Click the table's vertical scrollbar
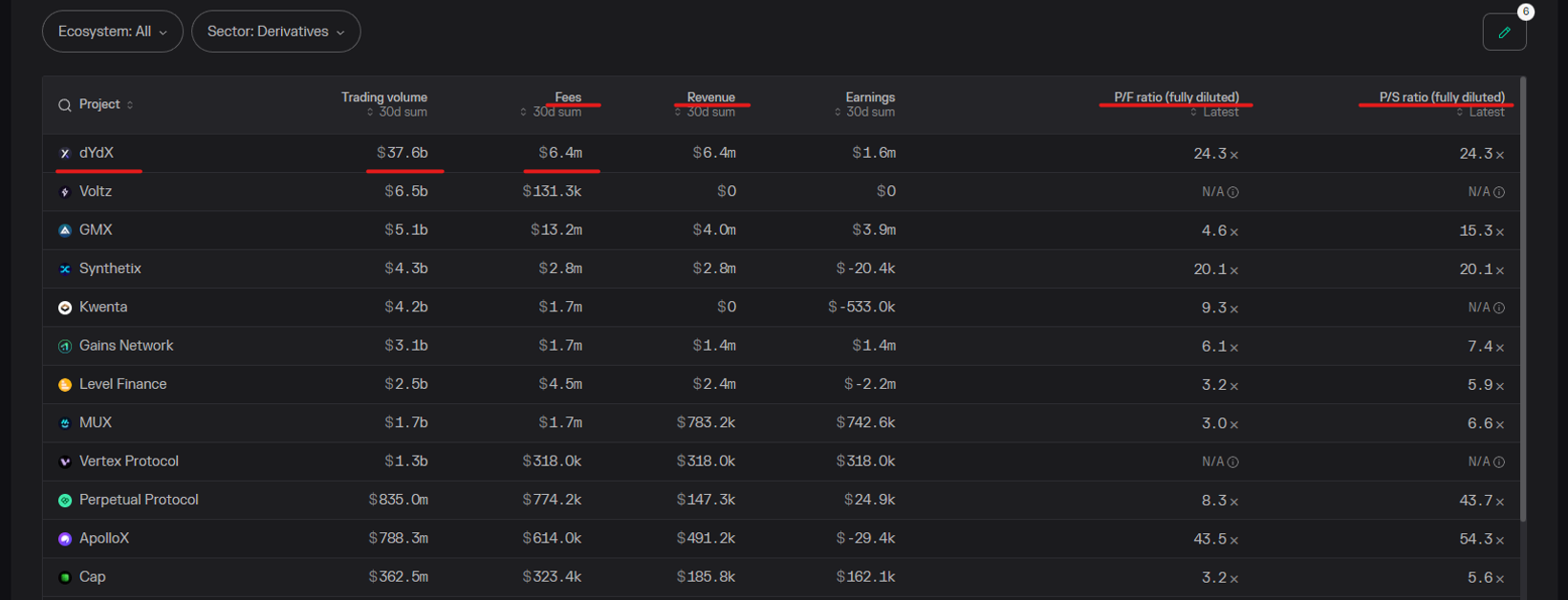This screenshot has width=1568, height=600. click(1522, 299)
